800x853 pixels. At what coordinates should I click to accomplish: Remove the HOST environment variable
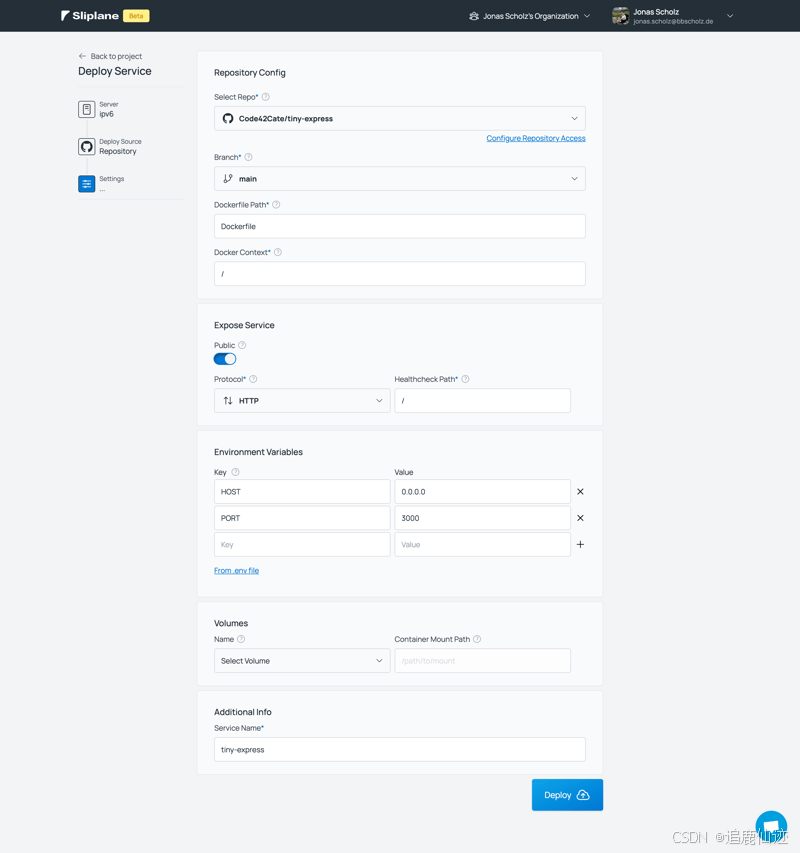[x=579, y=491]
